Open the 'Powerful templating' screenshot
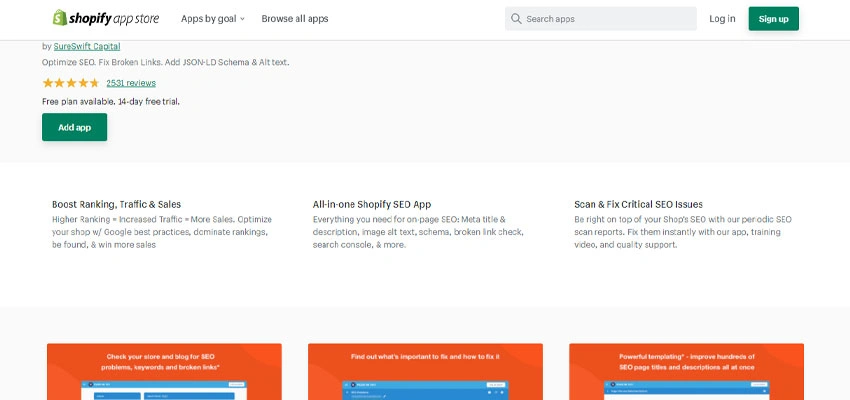 point(686,371)
